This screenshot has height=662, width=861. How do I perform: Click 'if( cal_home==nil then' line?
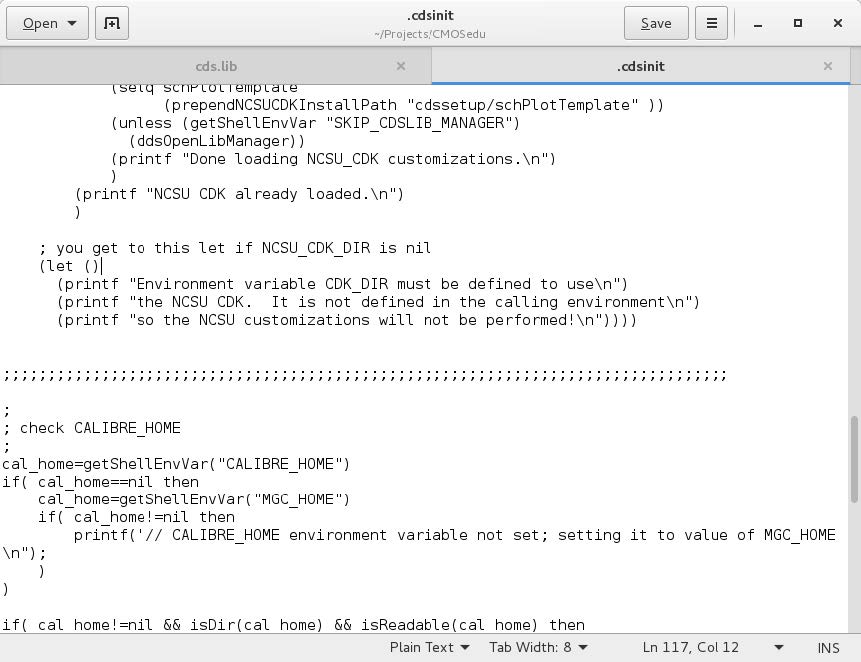tap(100, 482)
